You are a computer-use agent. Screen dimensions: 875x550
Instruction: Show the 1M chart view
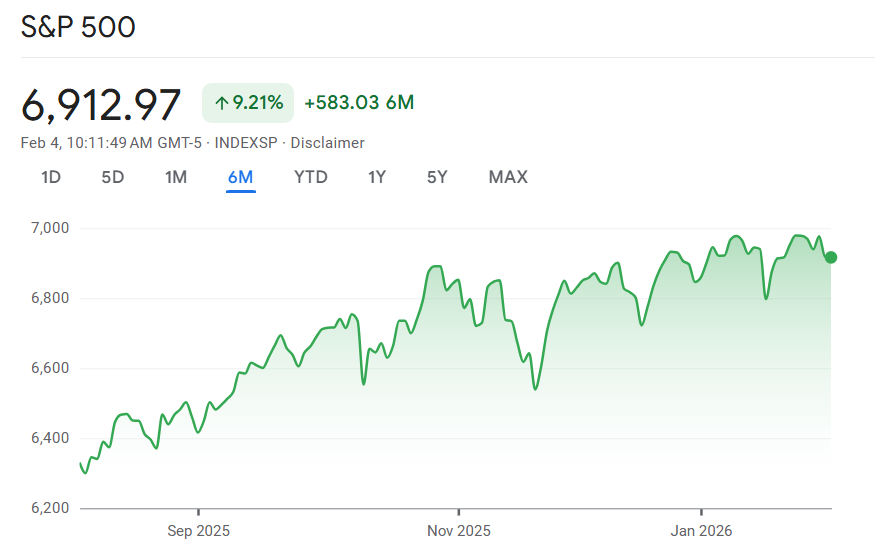pos(176,177)
